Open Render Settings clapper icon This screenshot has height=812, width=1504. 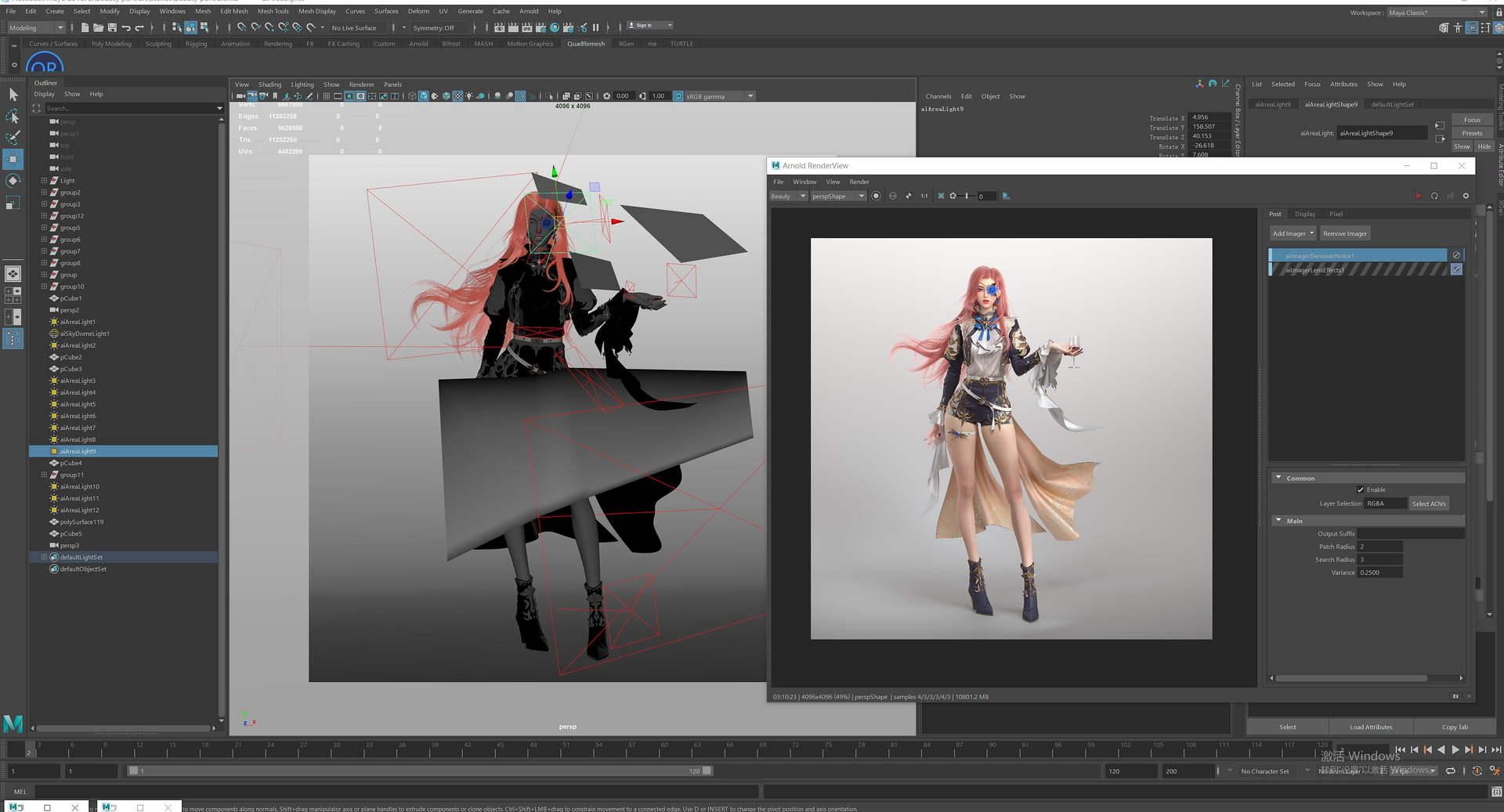(x=540, y=27)
